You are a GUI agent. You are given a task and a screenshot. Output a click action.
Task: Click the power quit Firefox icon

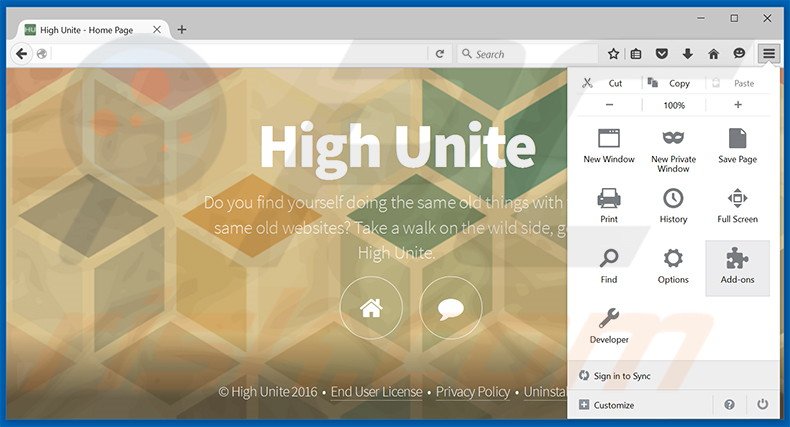pyautogui.click(x=762, y=404)
